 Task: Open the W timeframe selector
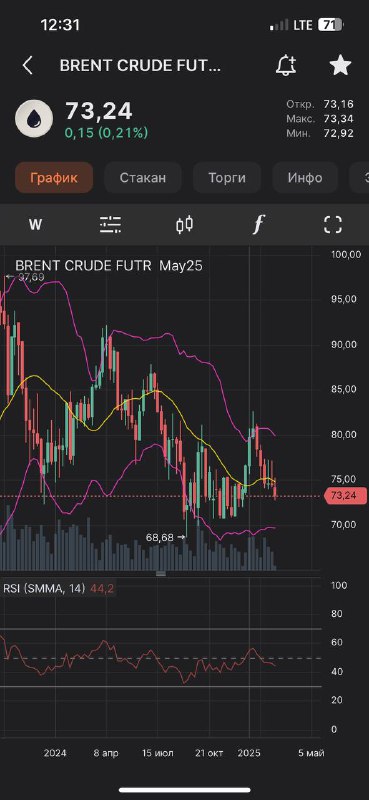pos(35,224)
